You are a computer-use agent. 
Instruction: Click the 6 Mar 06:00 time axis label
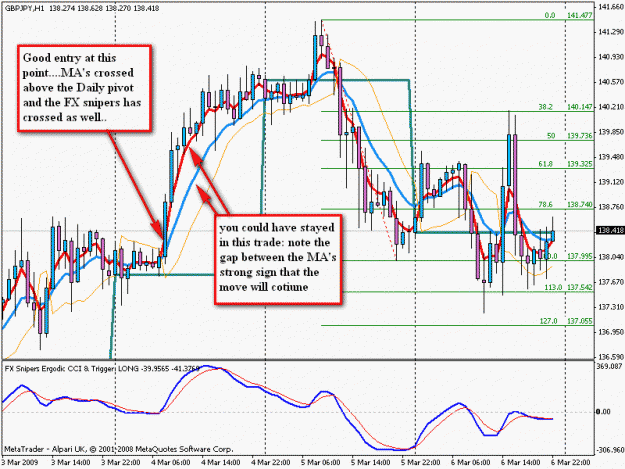[x=471, y=463]
